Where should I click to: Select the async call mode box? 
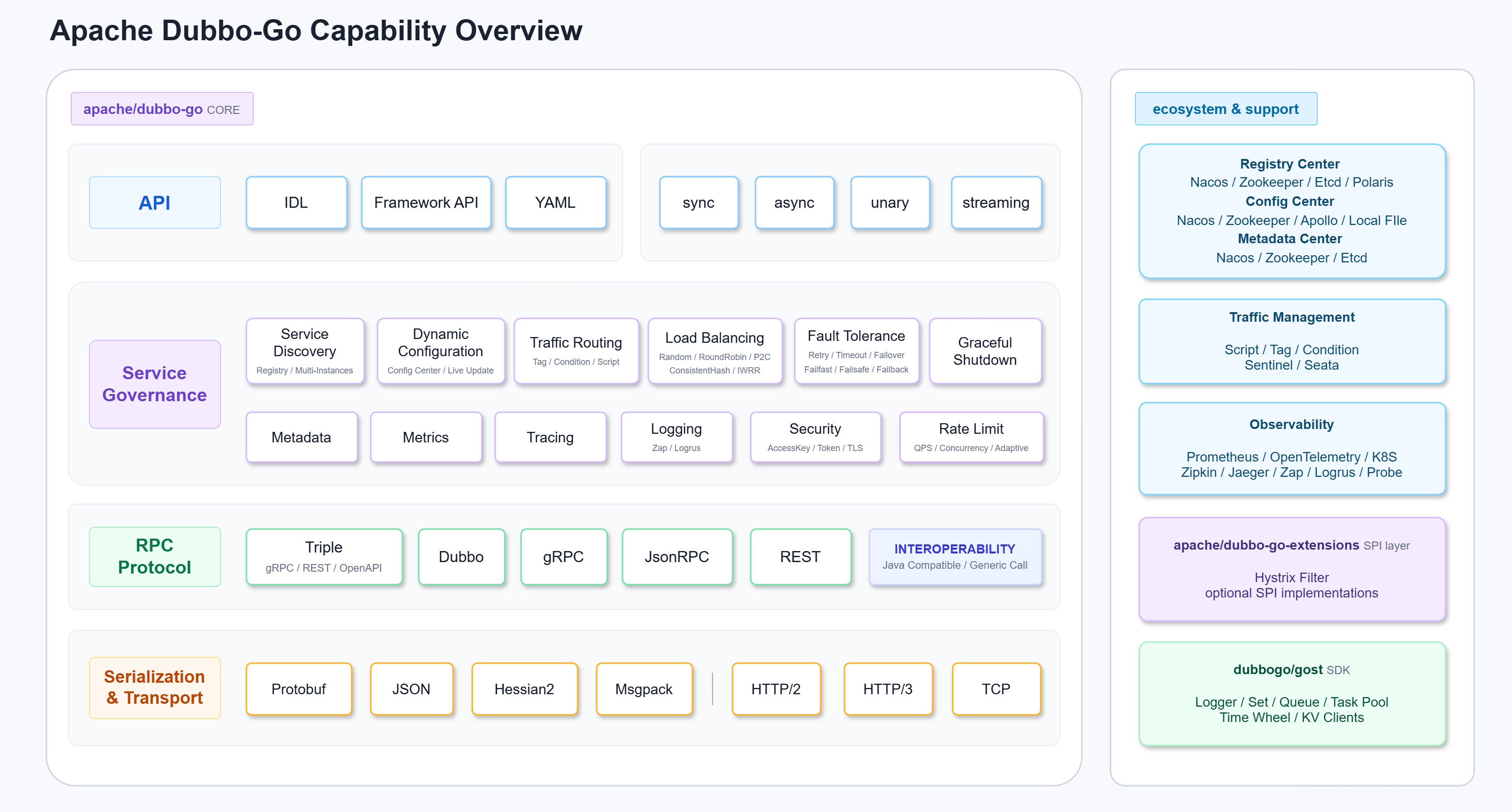pos(794,203)
